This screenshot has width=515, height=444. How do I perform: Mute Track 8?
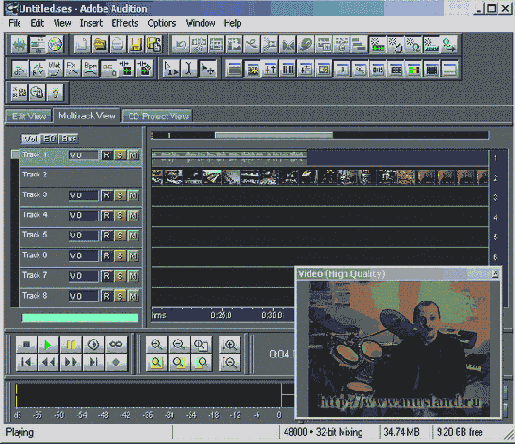(133, 296)
